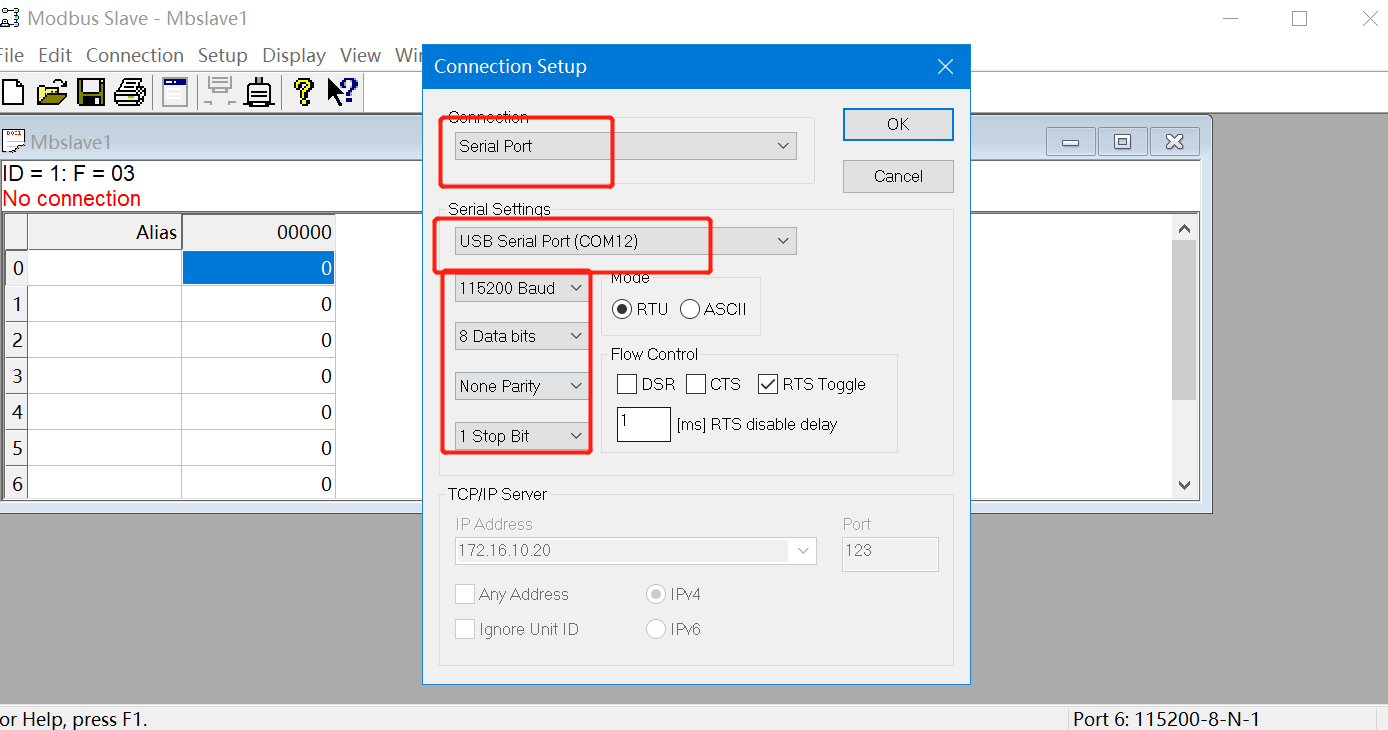1388x730 pixels.
Task: Click the yellow question mark Help icon
Action: point(304,92)
